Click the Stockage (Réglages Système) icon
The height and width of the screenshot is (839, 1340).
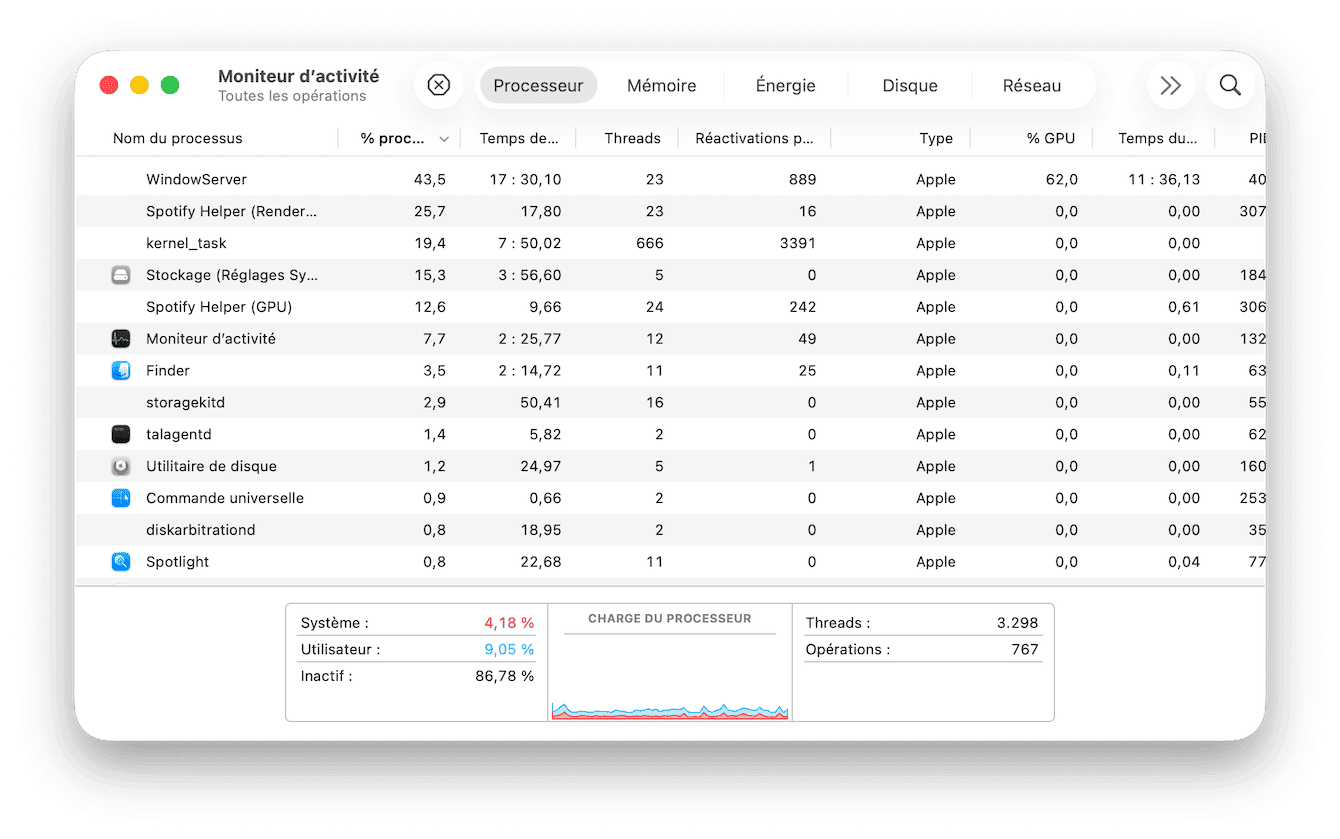click(x=120, y=274)
